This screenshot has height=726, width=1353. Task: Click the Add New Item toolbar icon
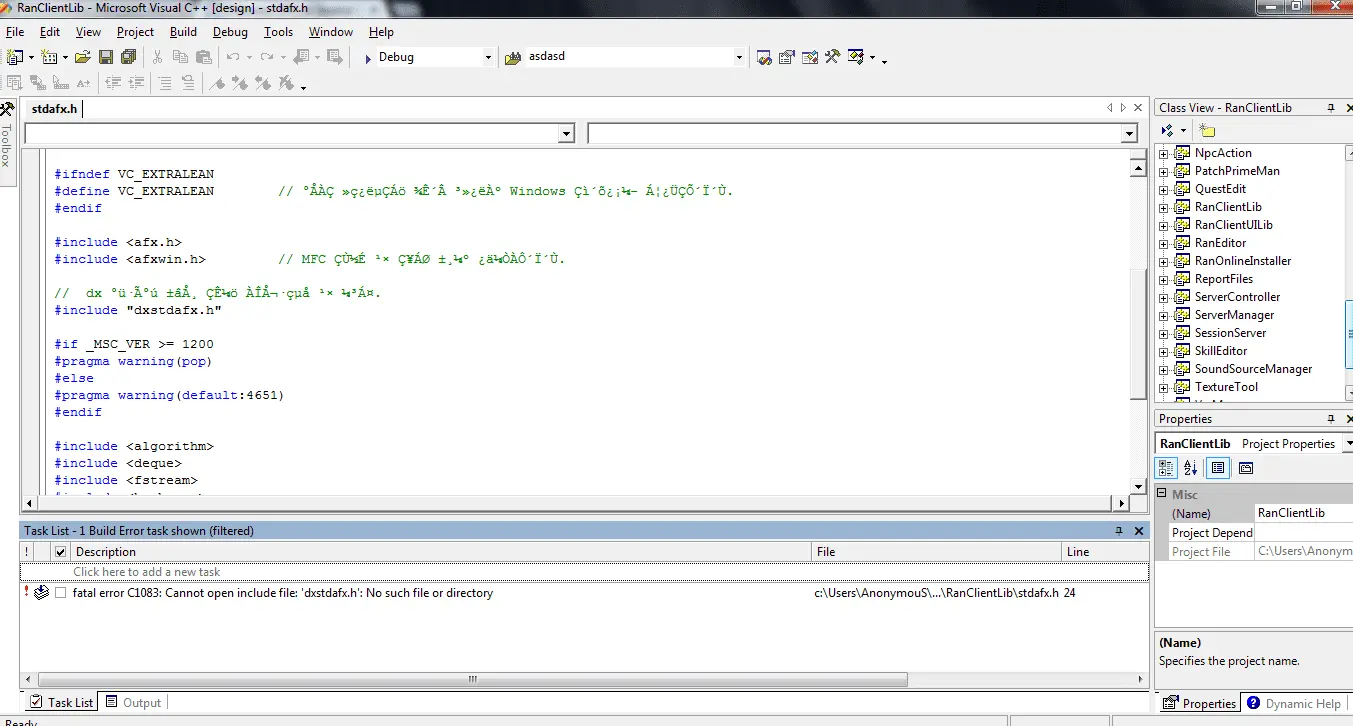click(x=48, y=57)
